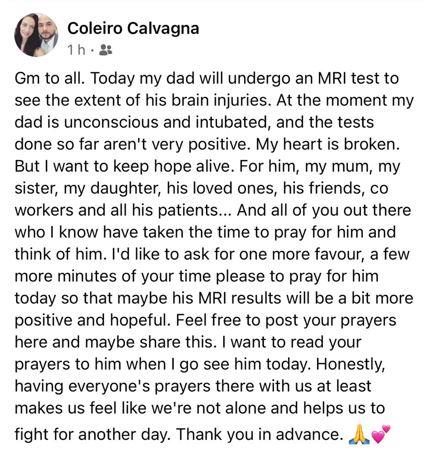
Task: Click the '1 h' post timestamp
Action: click(x=76, y=50)
